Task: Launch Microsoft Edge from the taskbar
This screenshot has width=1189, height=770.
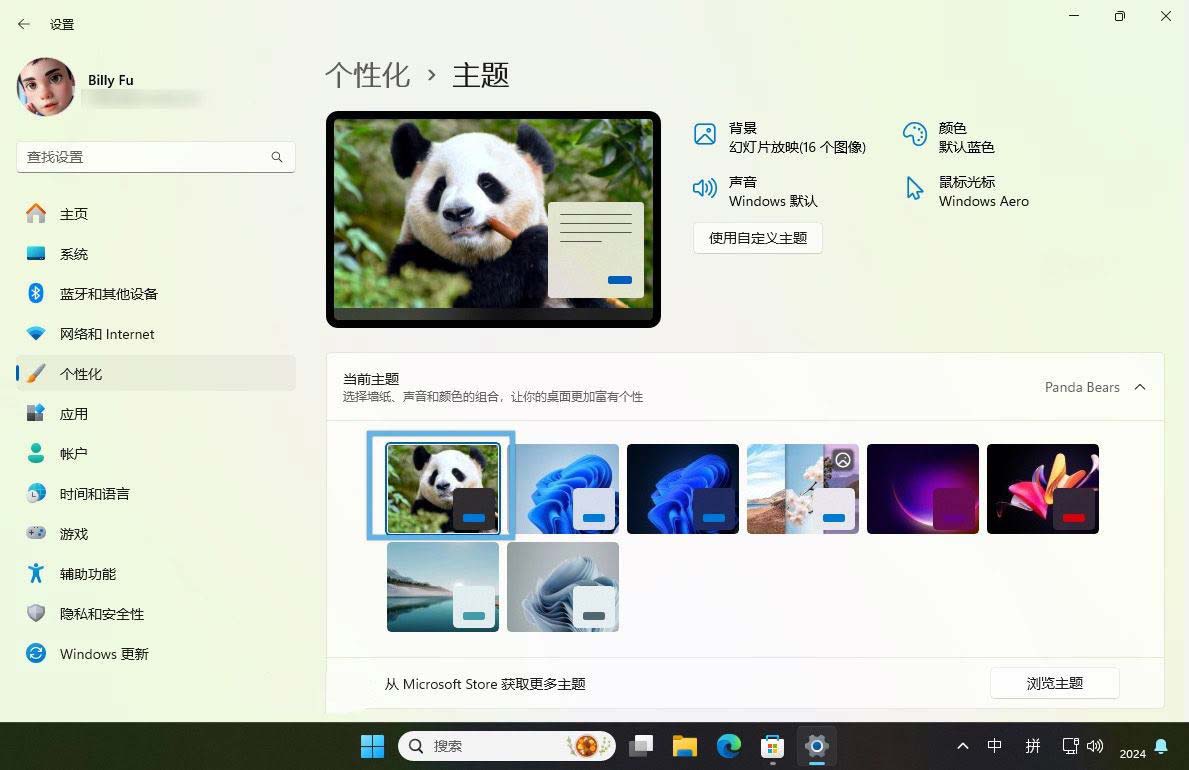Action: click(x=727, y=746)
